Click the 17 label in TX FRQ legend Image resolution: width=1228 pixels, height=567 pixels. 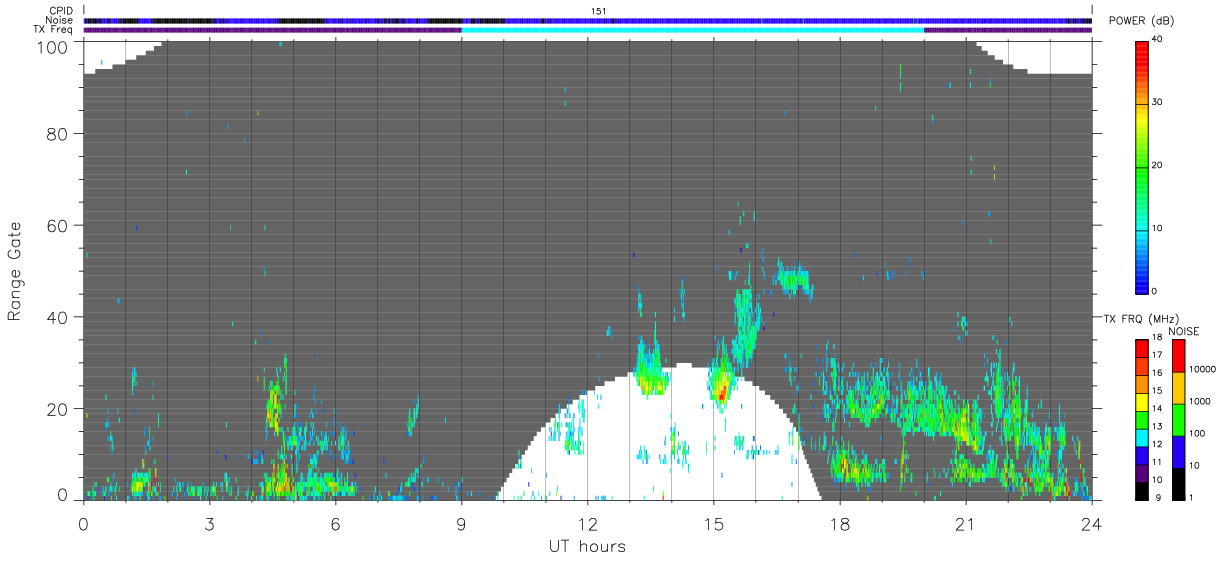[x=1157, y=355]
